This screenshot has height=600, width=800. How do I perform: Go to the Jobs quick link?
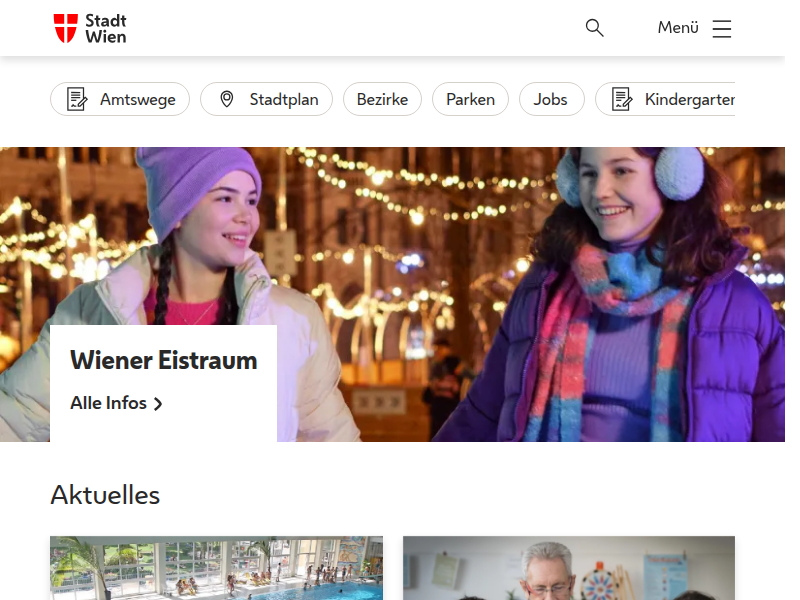pos(551,99)
